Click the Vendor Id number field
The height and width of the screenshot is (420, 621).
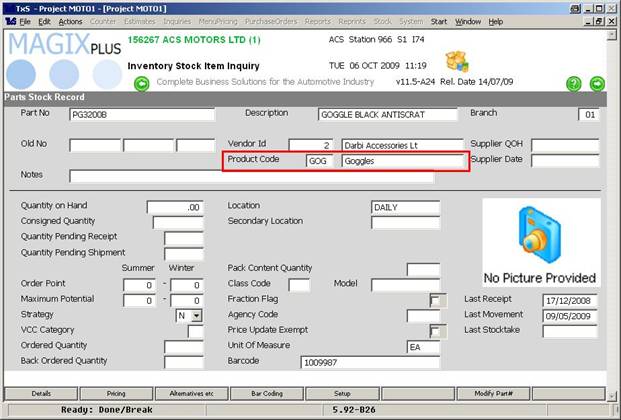310,145
